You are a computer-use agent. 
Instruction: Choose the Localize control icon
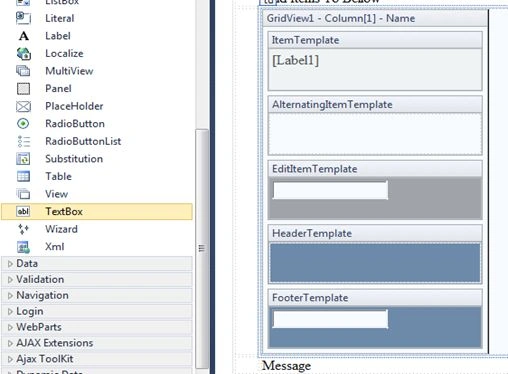23,53
